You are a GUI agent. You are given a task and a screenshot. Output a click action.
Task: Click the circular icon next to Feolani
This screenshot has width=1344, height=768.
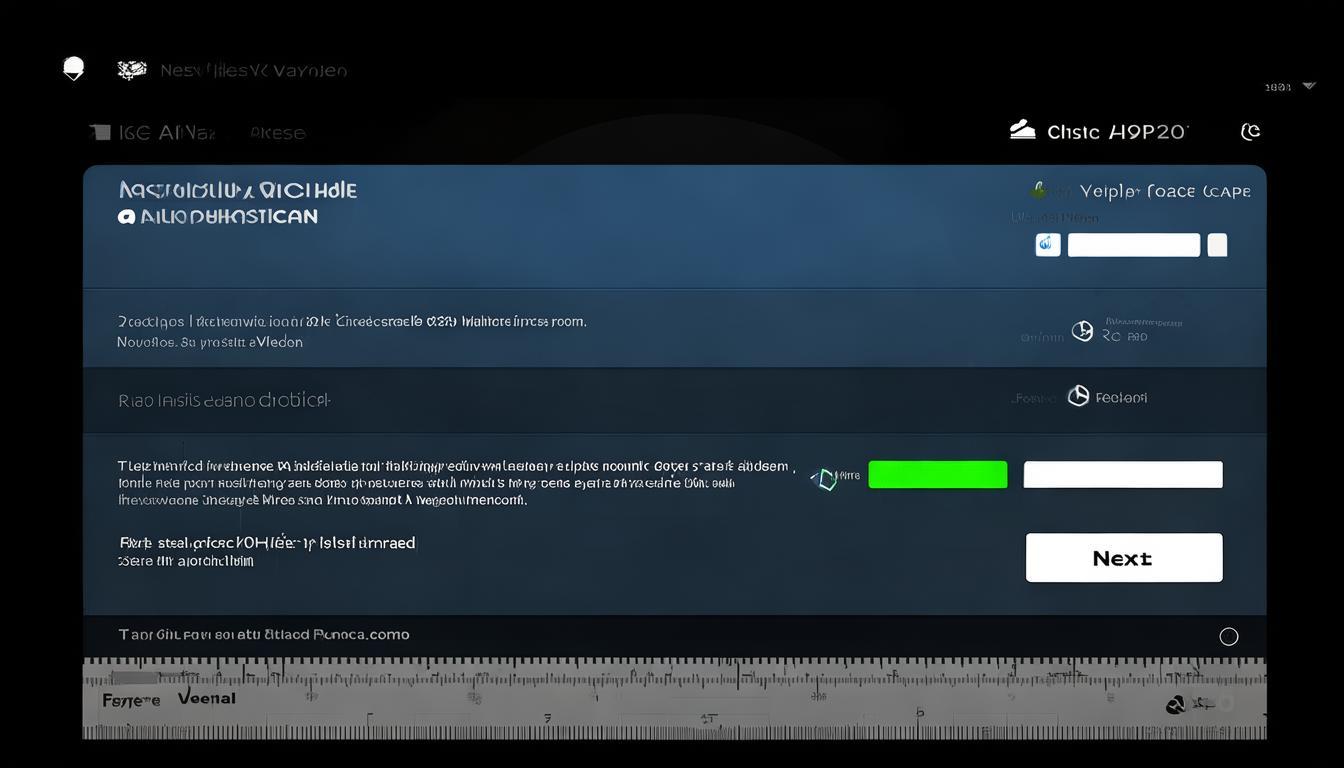click(1078, 396)
